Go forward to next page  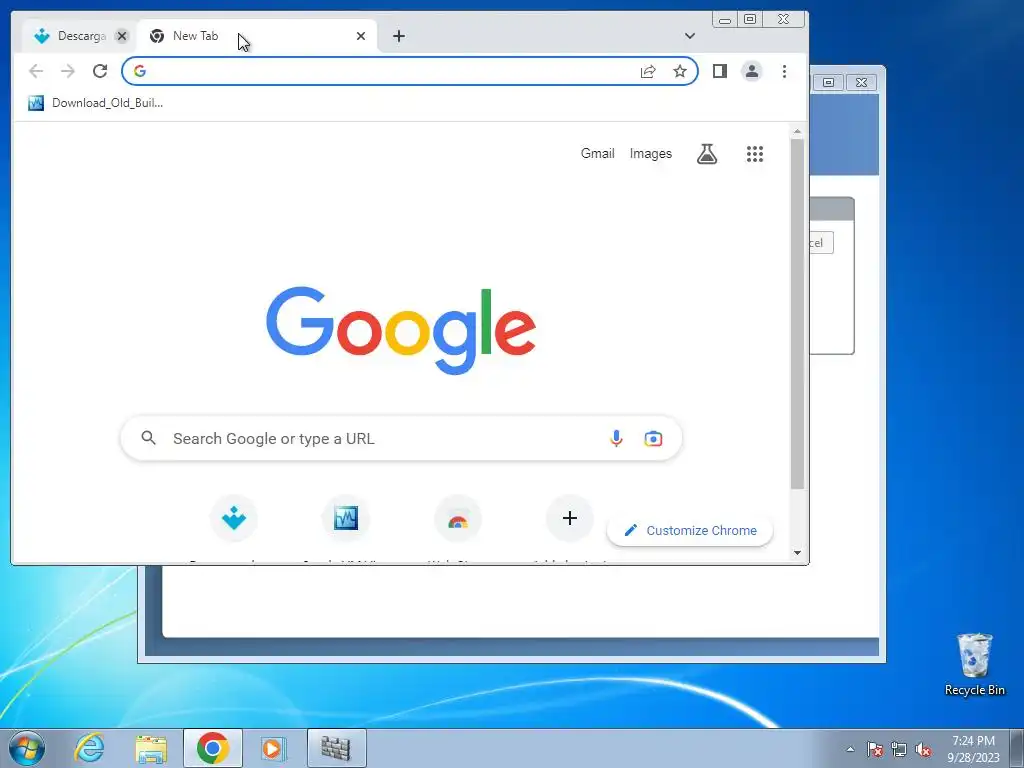(68, 71)
